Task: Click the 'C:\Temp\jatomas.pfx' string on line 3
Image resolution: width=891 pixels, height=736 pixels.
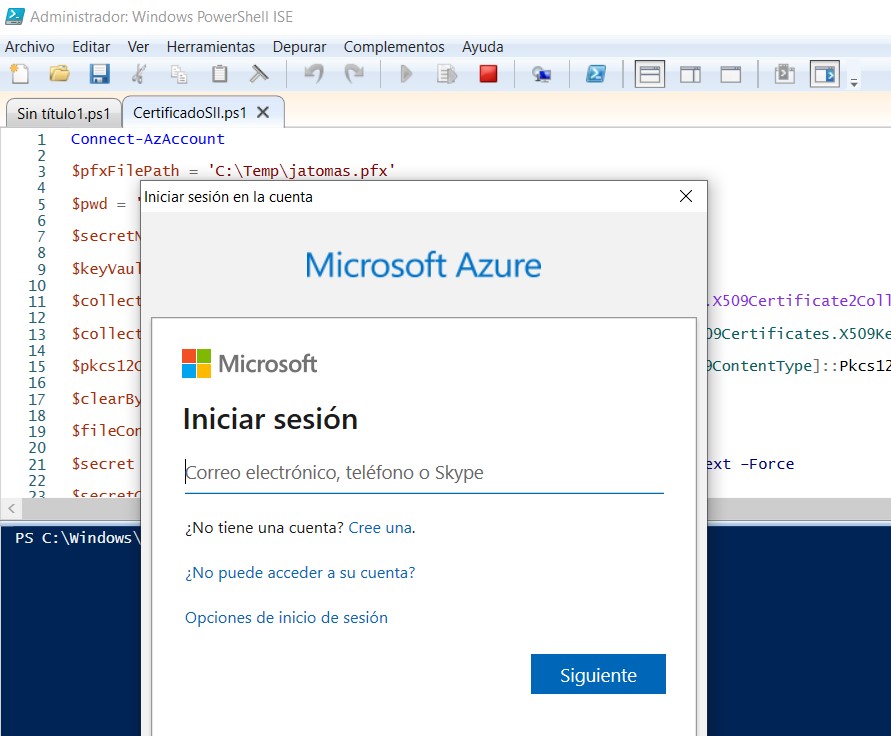Action: click(x=302, y=171)
